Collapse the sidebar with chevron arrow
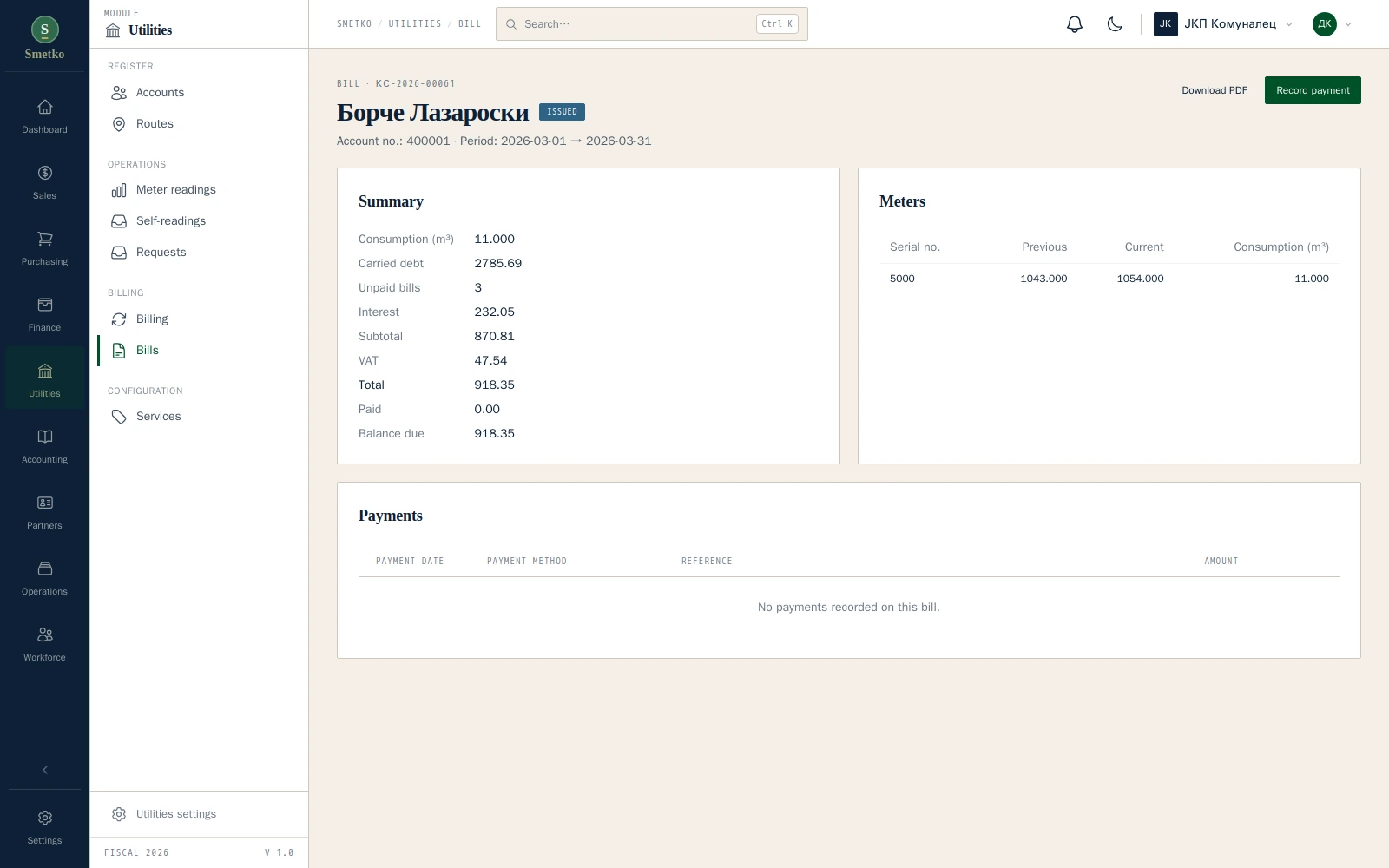Viewport: 1389px width, 868px height. coord(45,770)
